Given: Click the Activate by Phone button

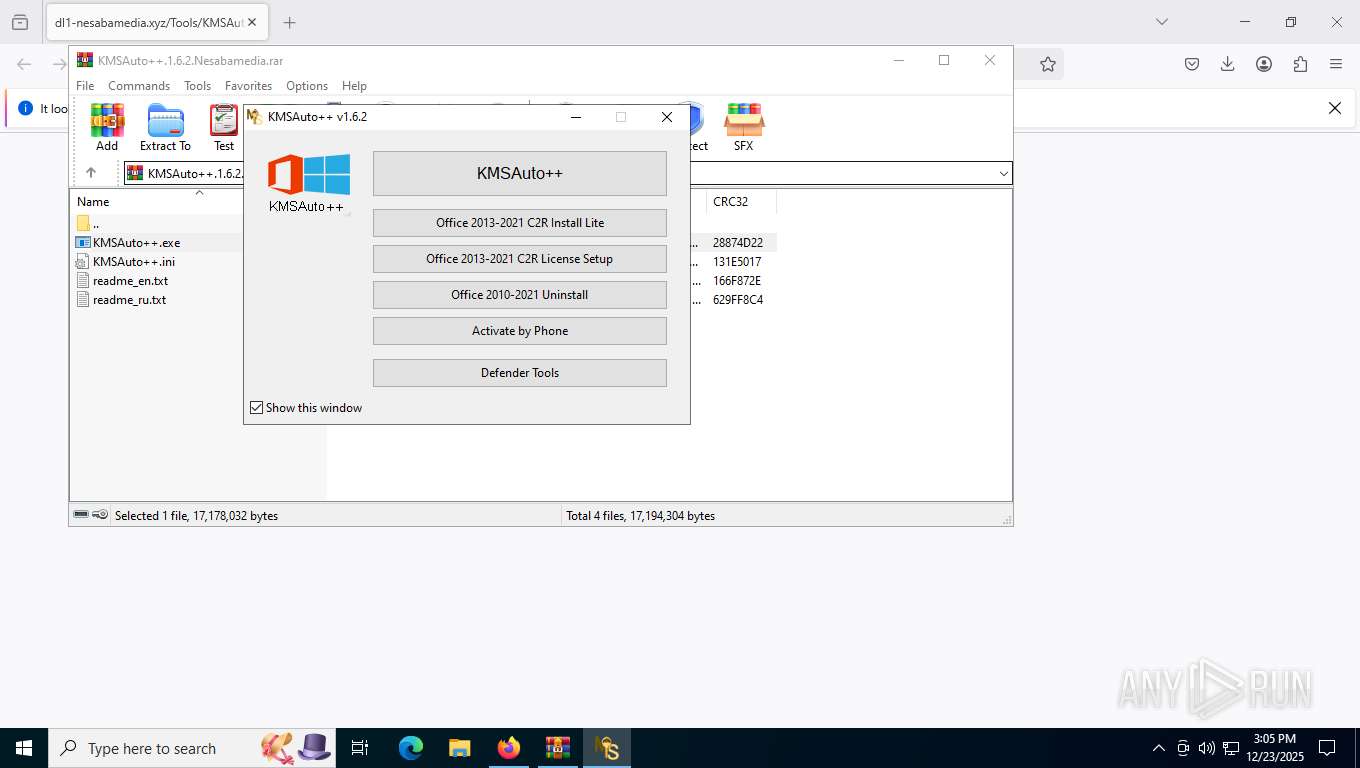Looking at the screenshot, I should pyautogui.click(x=520, y=330).
